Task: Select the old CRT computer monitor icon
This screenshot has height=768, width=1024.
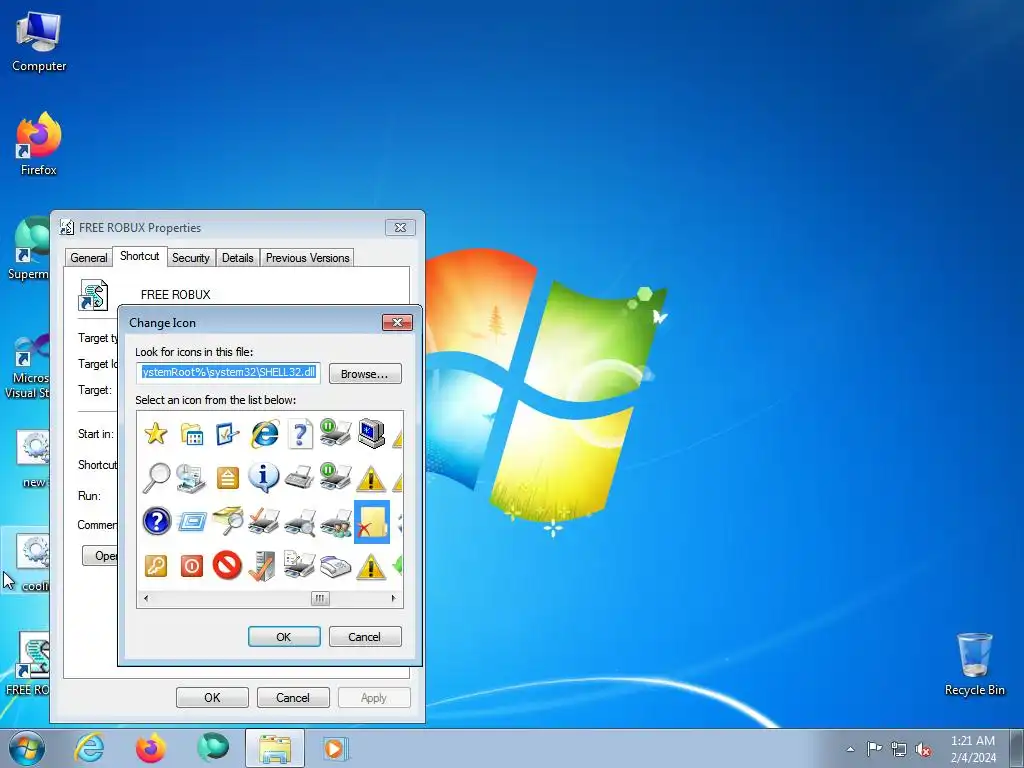Action: pyautogui.click(x=371, y=434)
